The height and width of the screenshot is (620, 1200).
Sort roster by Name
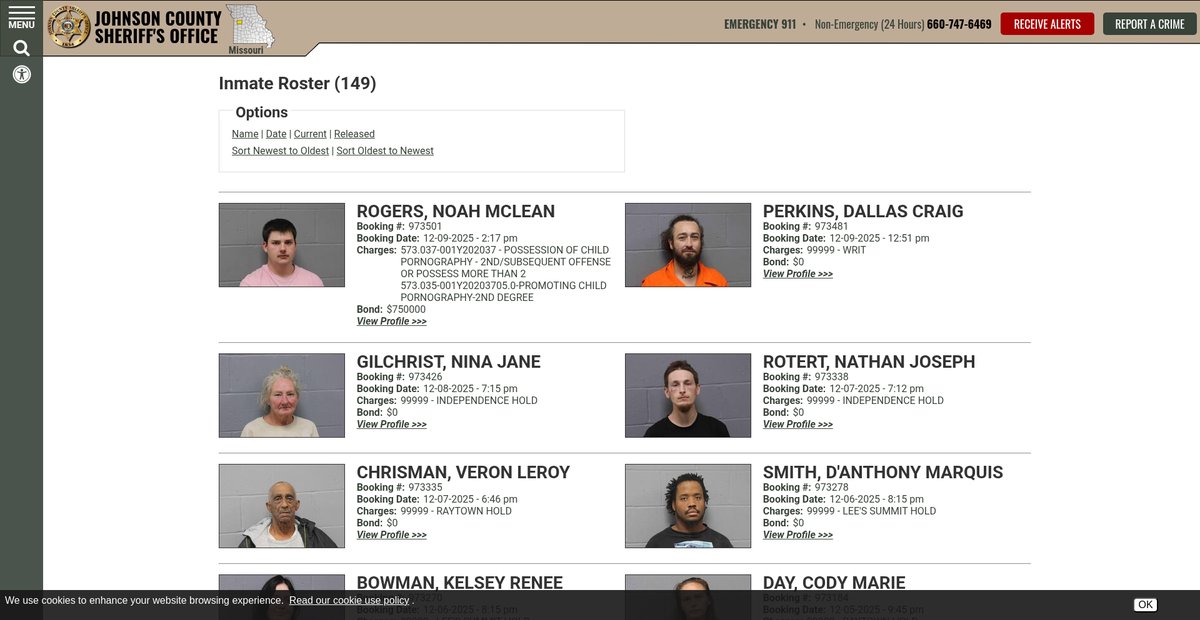click(x=245, y=134)
